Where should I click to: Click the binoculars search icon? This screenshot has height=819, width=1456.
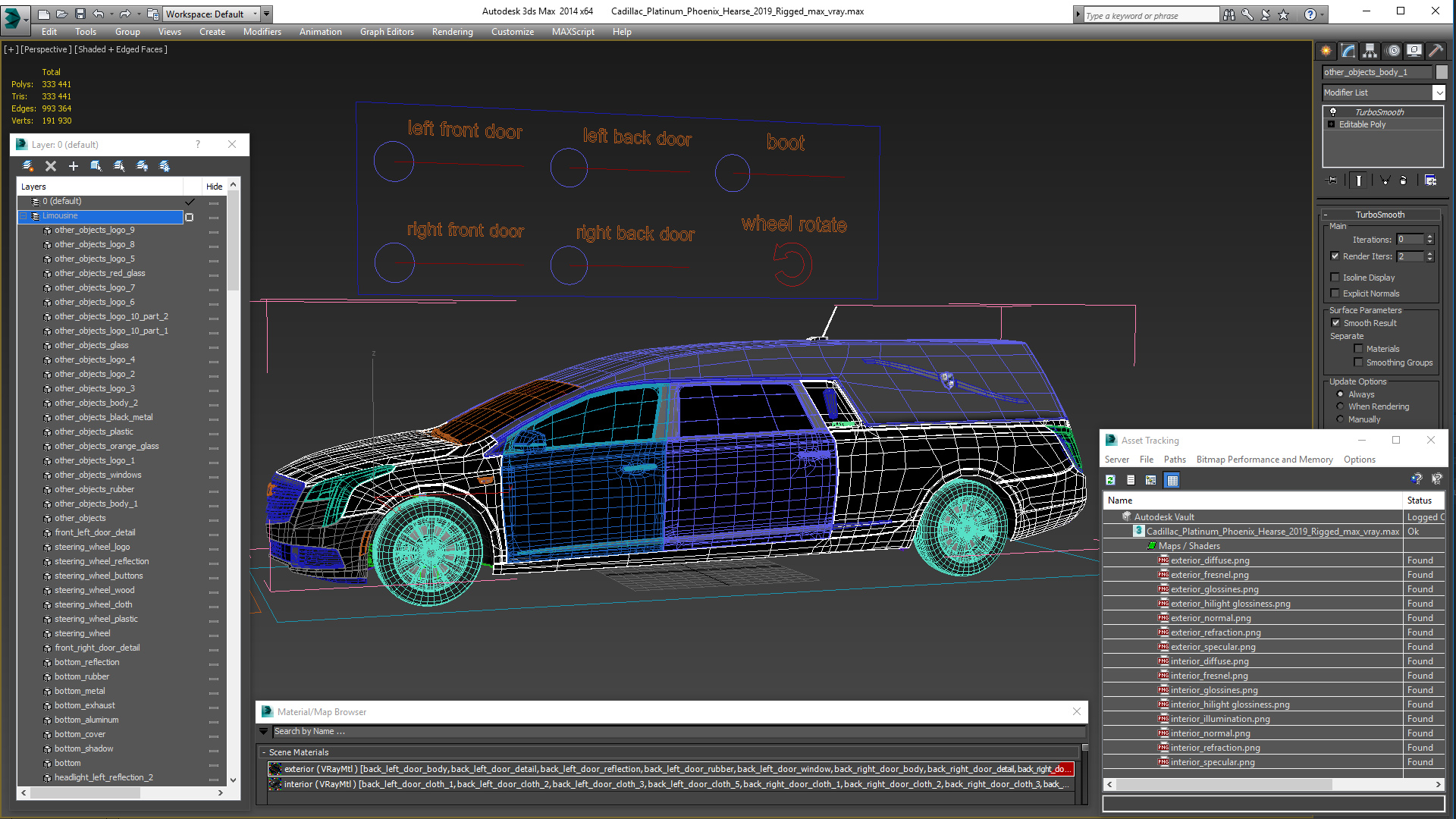click(x=1228, y=14)
